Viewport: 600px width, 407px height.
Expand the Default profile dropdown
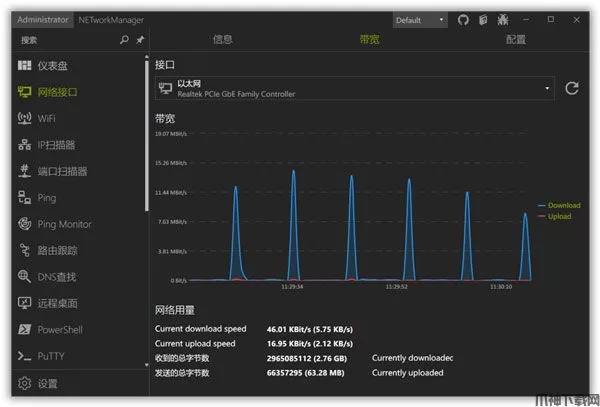point(420,20)
